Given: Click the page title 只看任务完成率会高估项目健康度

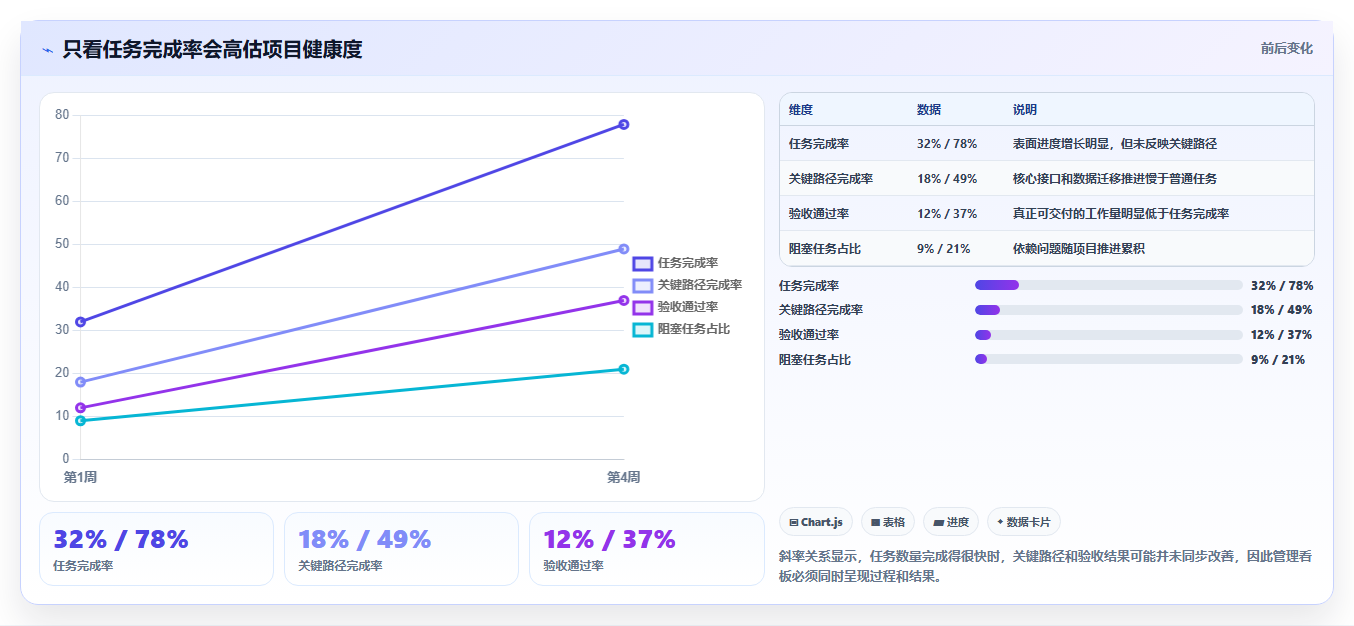Looking at the screenshot, I should pyautogui.click(x=212, y=49).
